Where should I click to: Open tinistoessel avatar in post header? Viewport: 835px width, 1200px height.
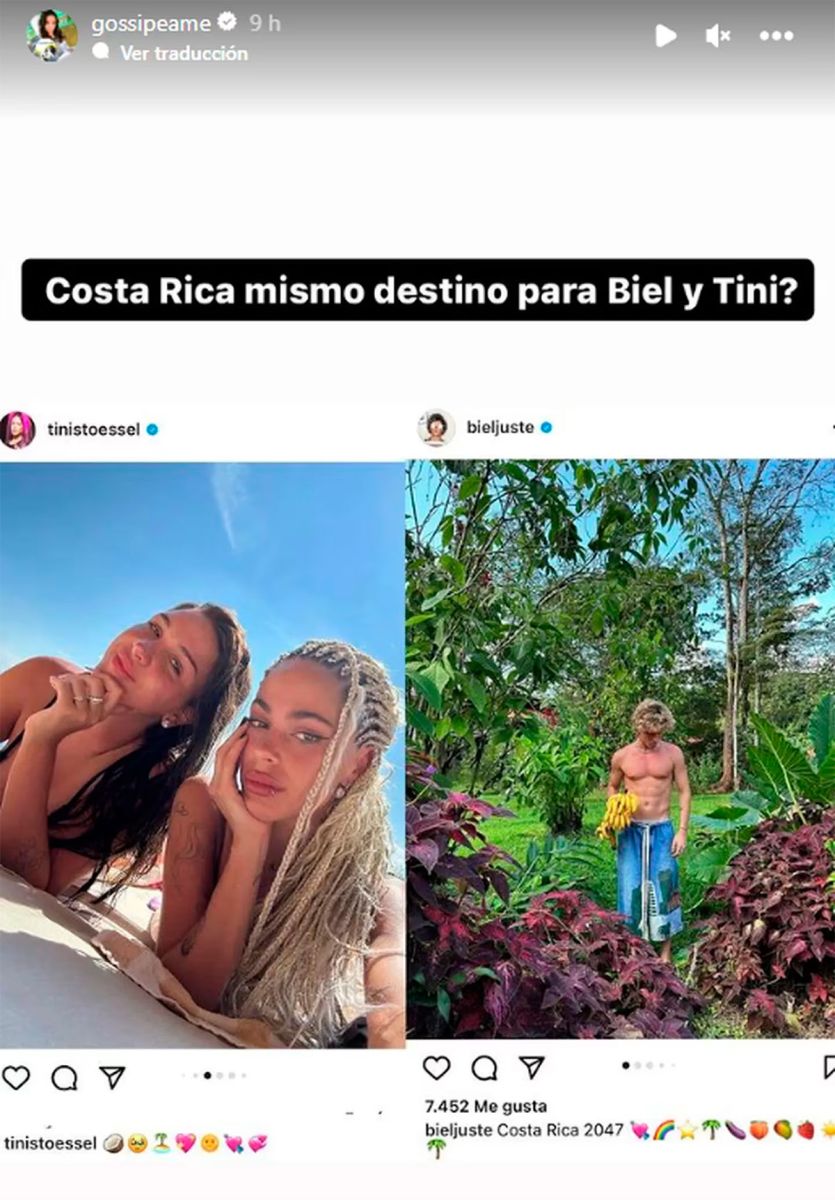coord(17,430)
